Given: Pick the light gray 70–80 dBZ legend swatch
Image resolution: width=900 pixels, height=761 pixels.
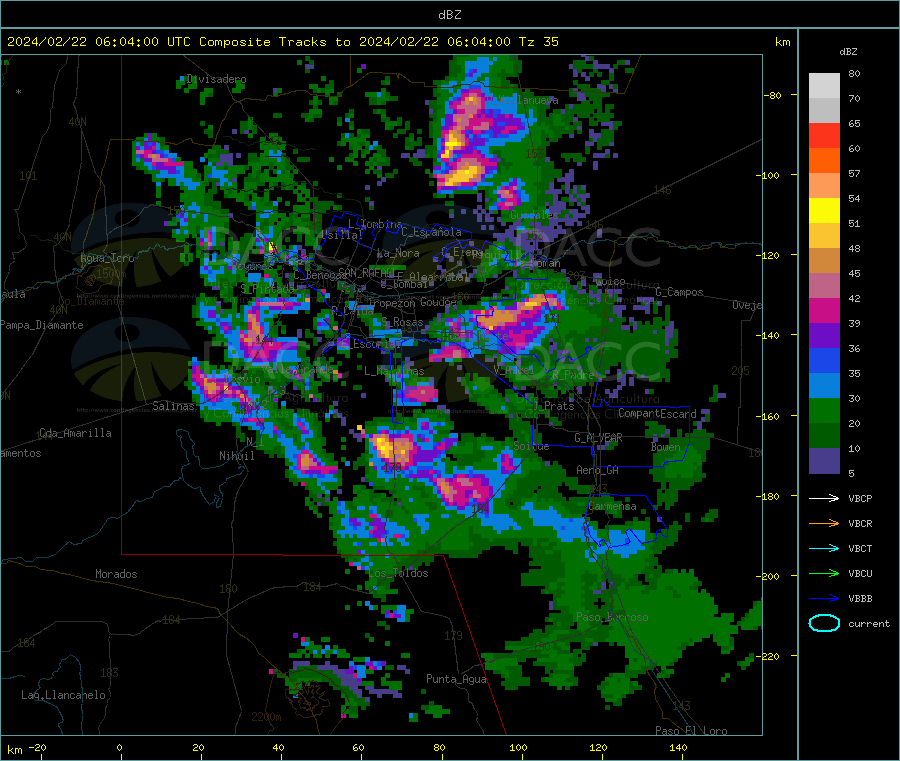Looking at the screenshot, I should click(x=824, y=86).
